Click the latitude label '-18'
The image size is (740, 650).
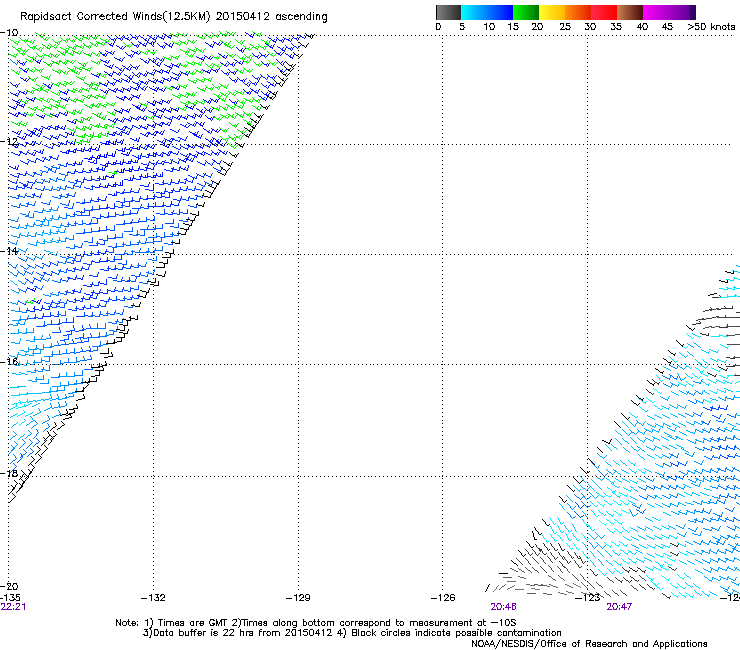pos(9,473)
